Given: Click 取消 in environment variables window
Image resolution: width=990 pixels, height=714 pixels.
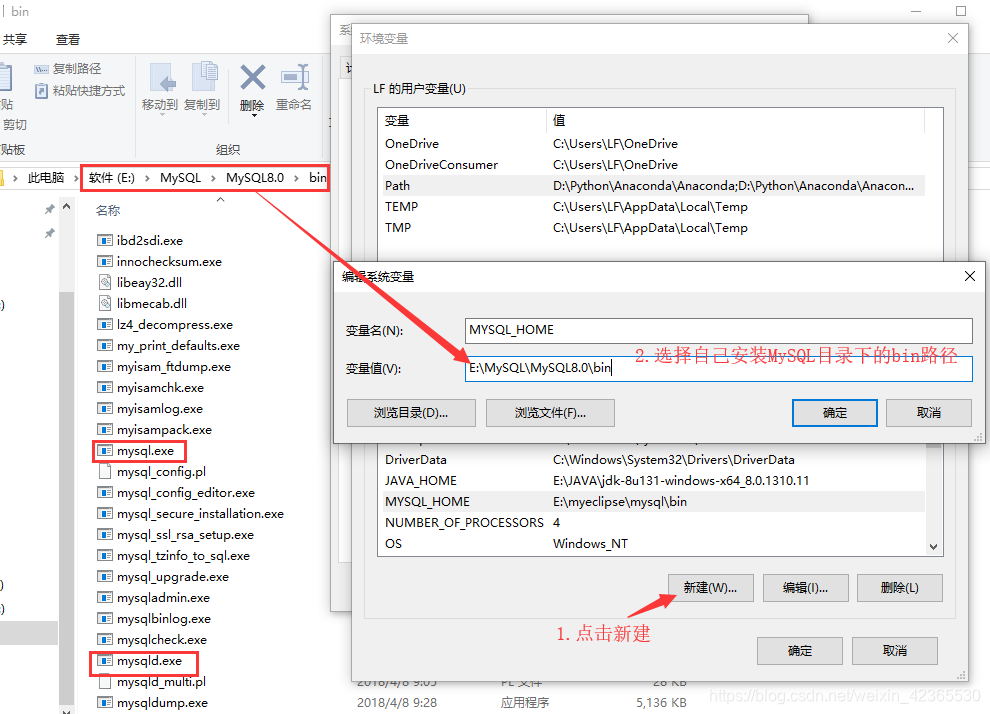Looking at the screenshot, I should coord(895,651).
